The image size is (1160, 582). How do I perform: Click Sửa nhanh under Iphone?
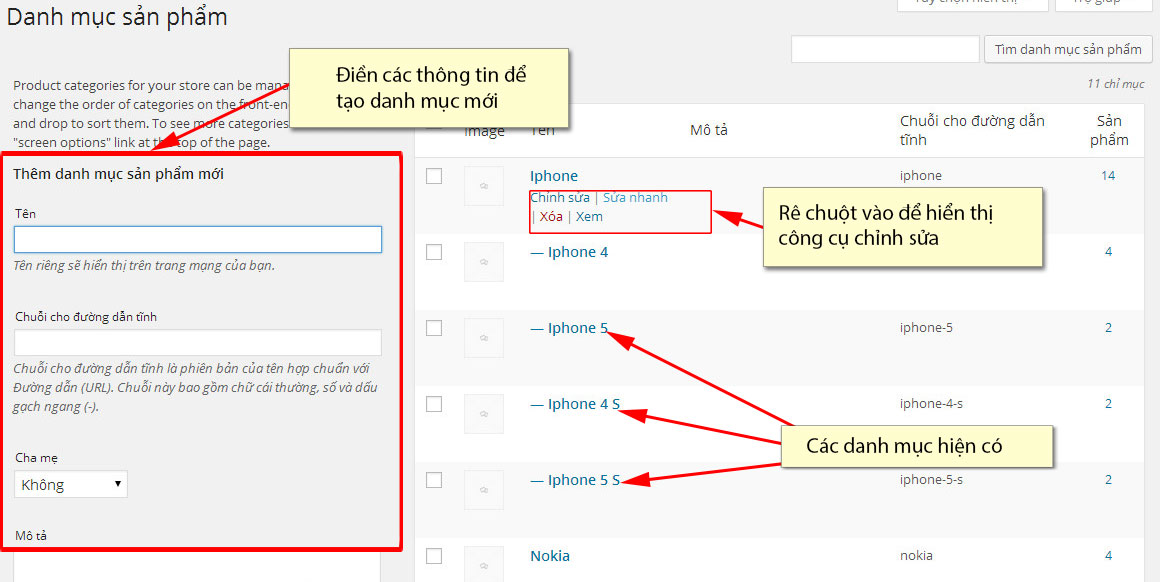pyautogui.click(x=635, y=197)
